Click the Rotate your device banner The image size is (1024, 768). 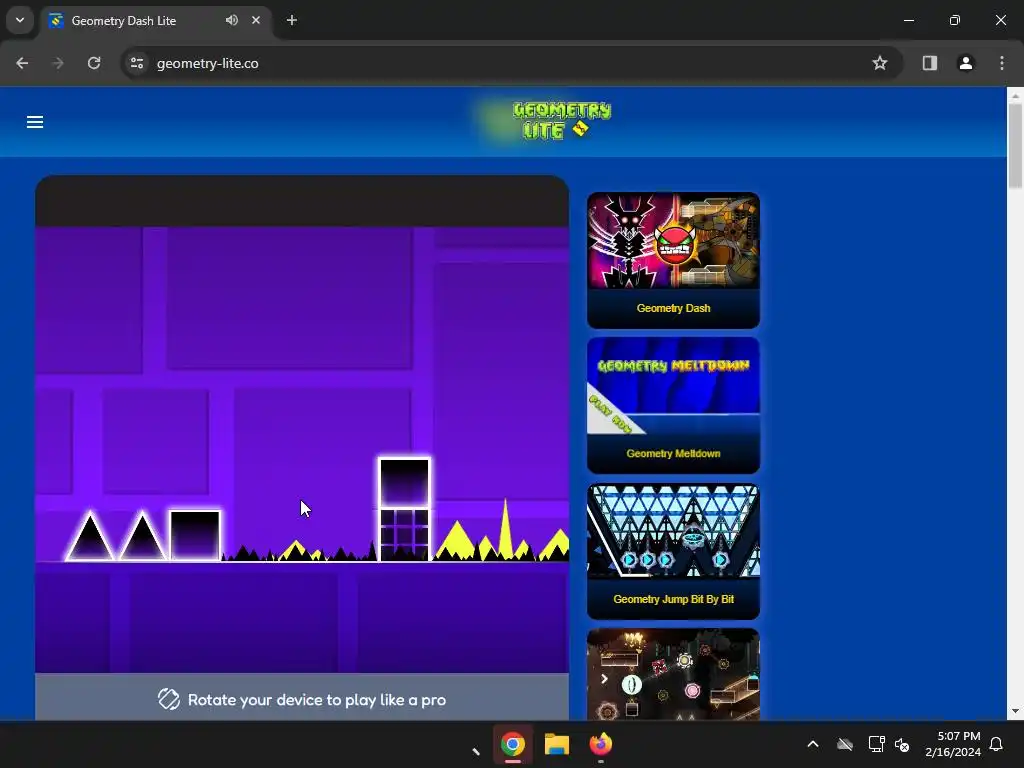[x=302, y=697]
